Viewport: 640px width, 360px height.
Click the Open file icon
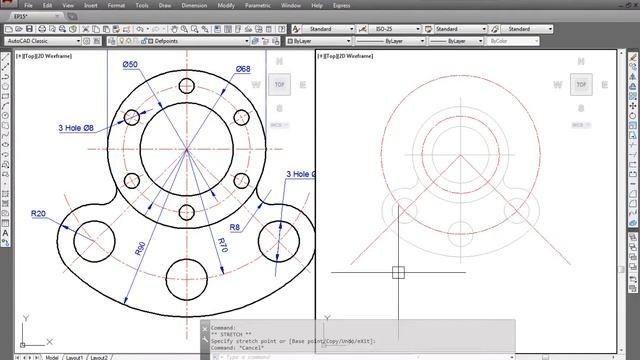click(19, 29)
